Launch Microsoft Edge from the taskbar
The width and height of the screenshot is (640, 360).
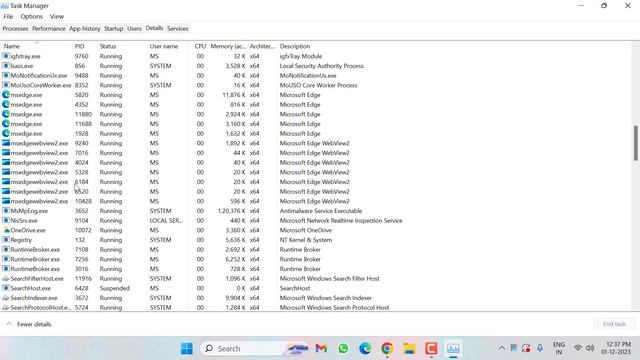365,348
